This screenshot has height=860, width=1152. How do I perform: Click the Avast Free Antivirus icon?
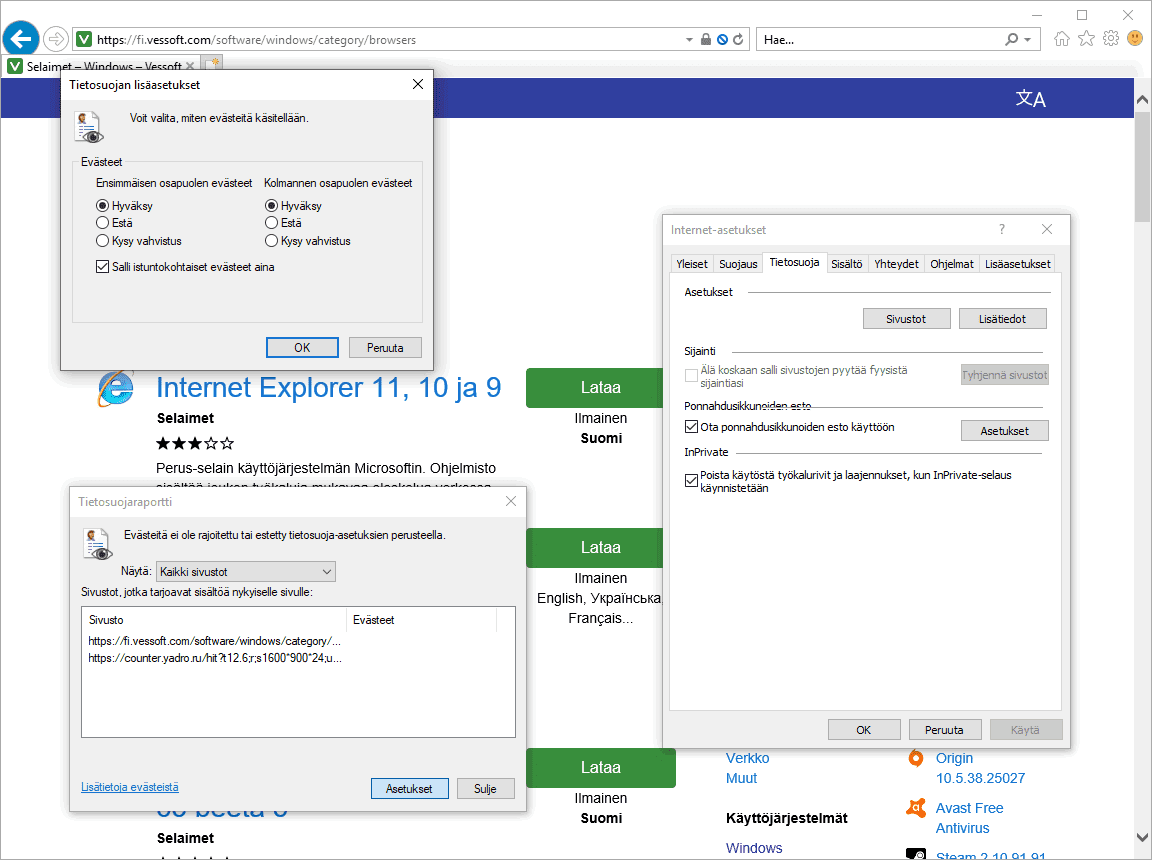tap(915, 807)
